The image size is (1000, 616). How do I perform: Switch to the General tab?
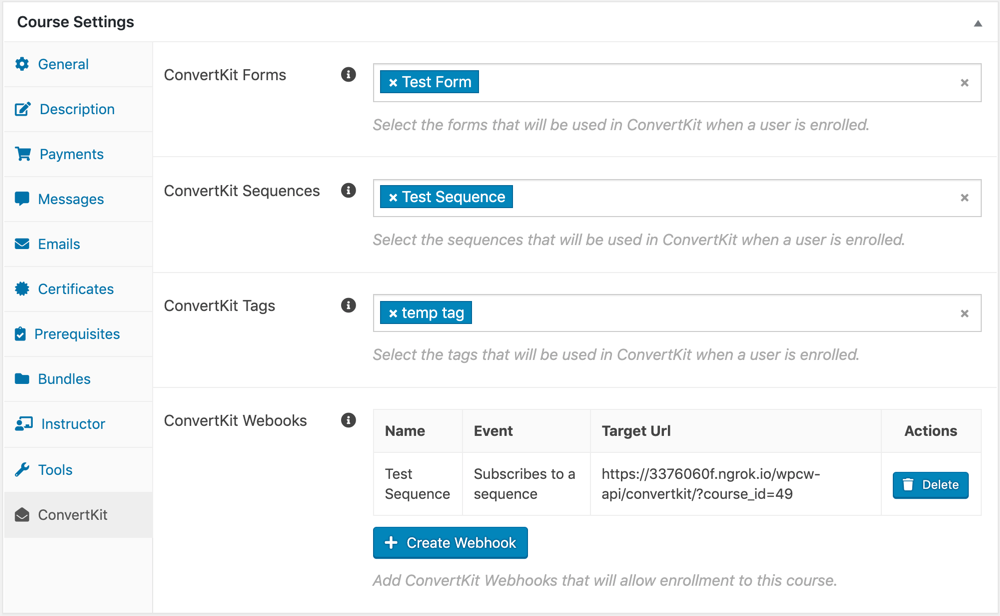tap(63, 64)
